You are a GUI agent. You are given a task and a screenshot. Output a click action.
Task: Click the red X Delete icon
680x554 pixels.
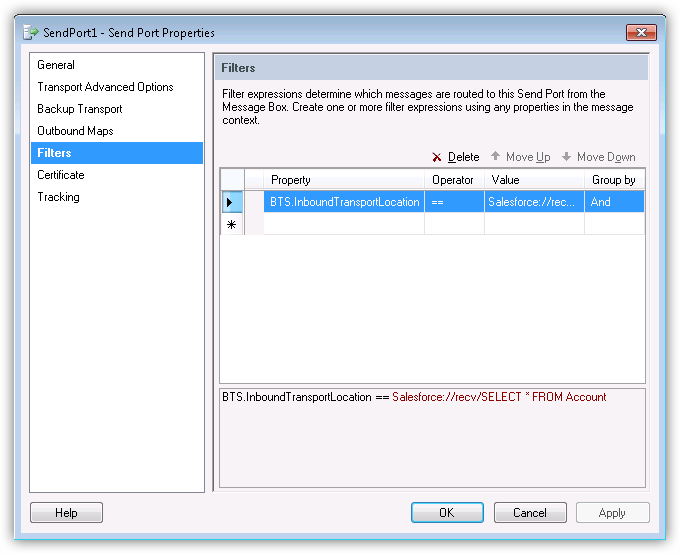click(437, 158)
